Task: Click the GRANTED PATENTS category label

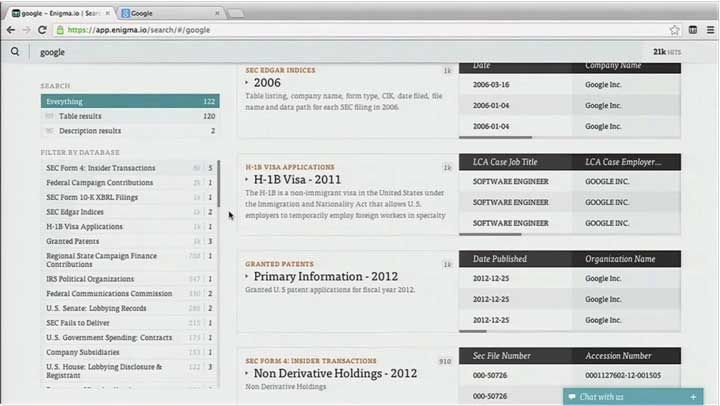Action: point(279,264)
